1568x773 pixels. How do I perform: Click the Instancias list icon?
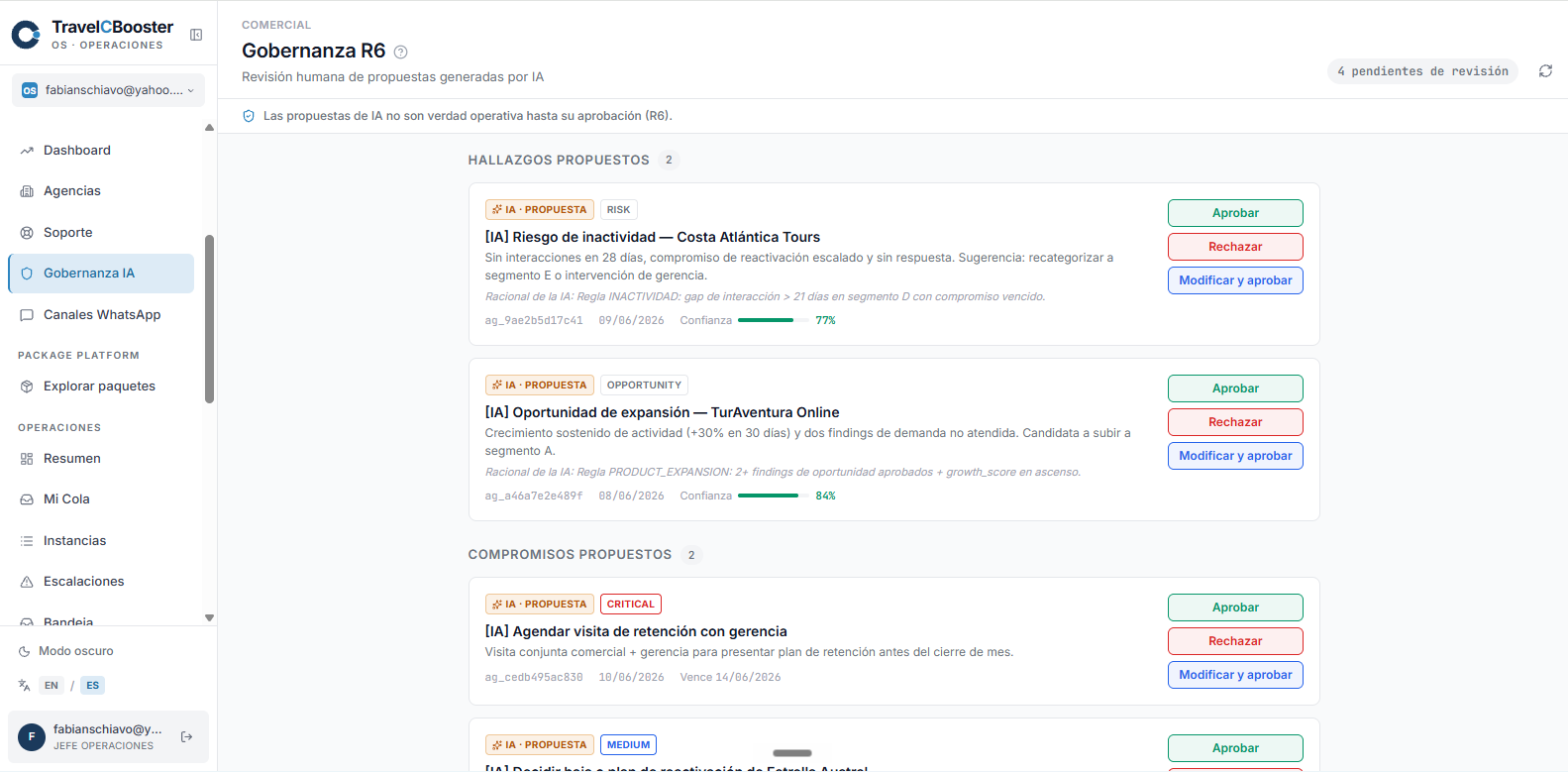coord(27,541)
